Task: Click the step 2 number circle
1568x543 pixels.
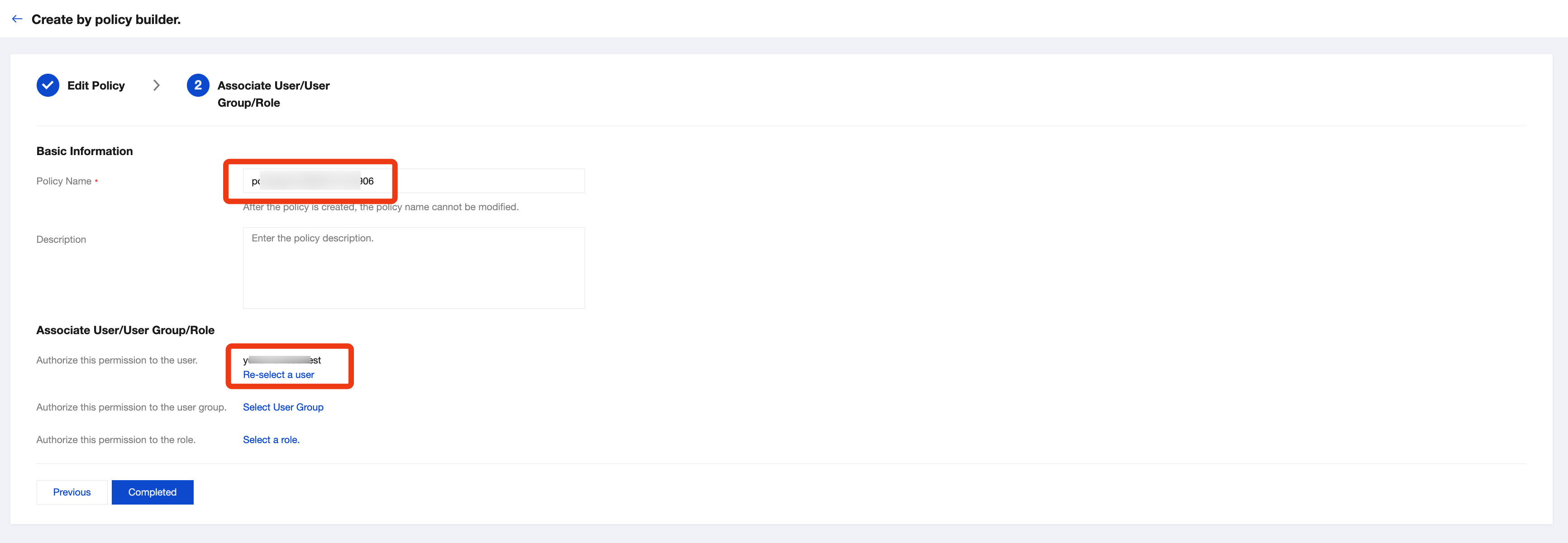Action: [198, 86]
